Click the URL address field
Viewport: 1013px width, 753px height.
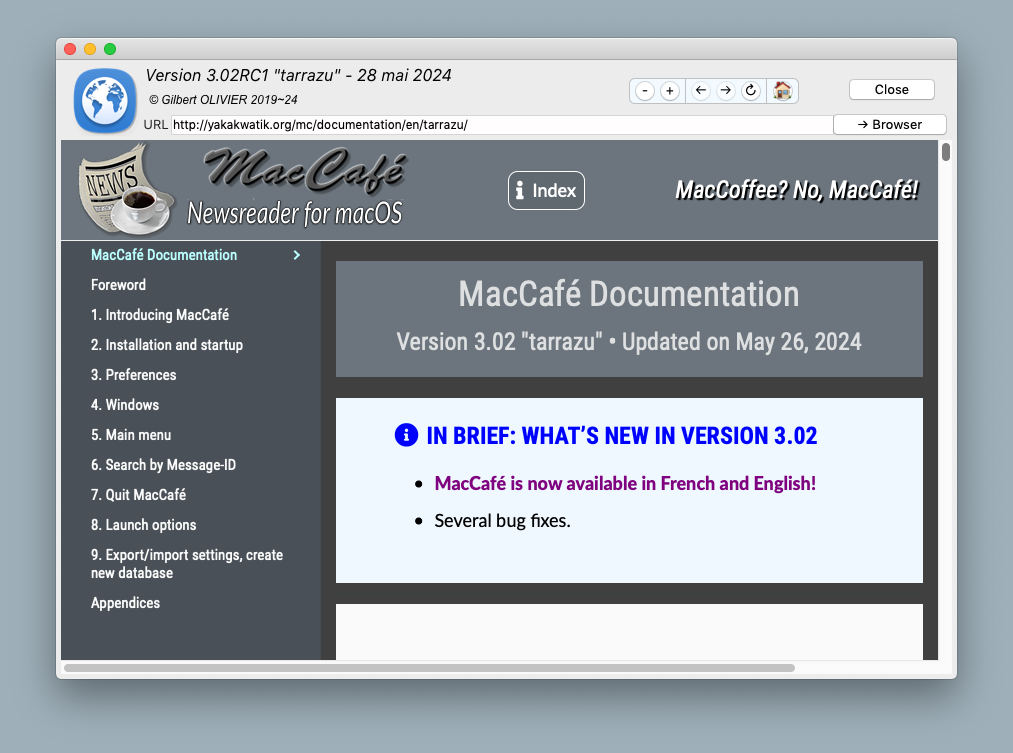[500, 125]
